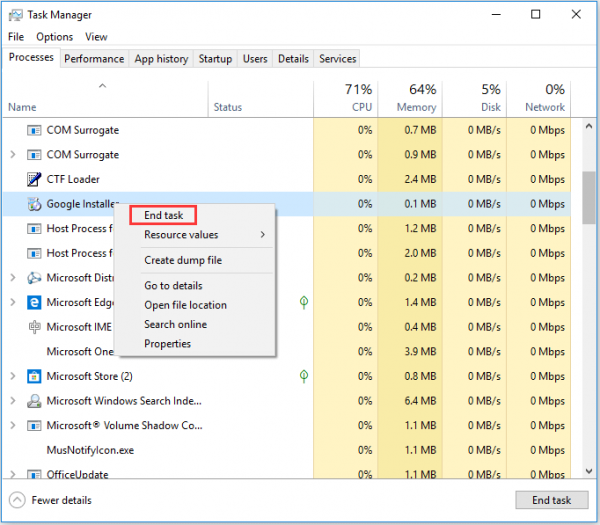Click the Microsoft Store process icon
This screenshot has width=600, height=525.
[x=34, y=376]
